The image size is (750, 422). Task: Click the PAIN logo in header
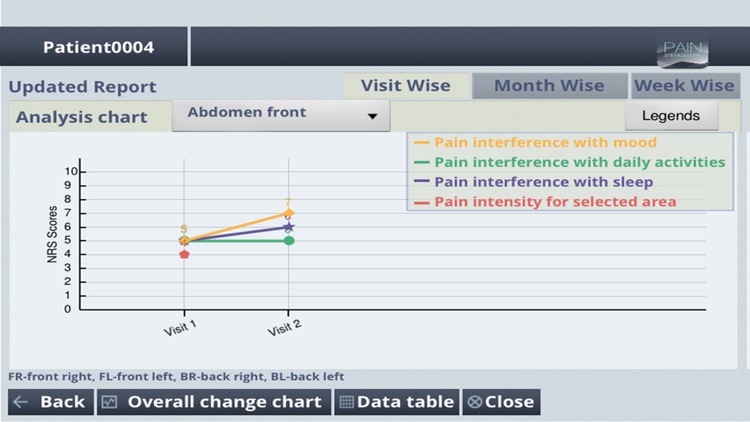683,51
